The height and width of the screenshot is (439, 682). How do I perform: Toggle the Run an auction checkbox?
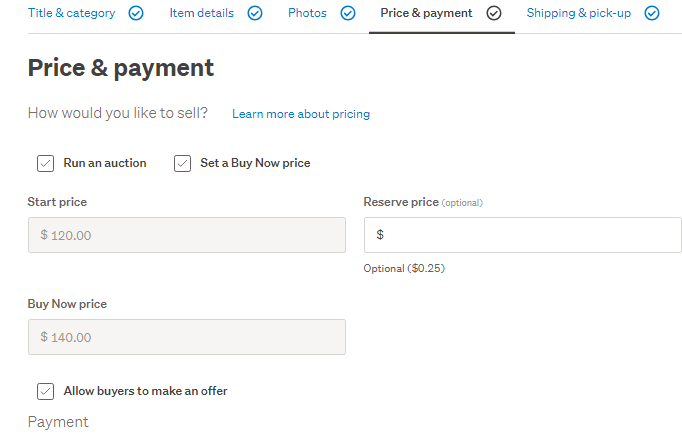(x=45, y=163)
